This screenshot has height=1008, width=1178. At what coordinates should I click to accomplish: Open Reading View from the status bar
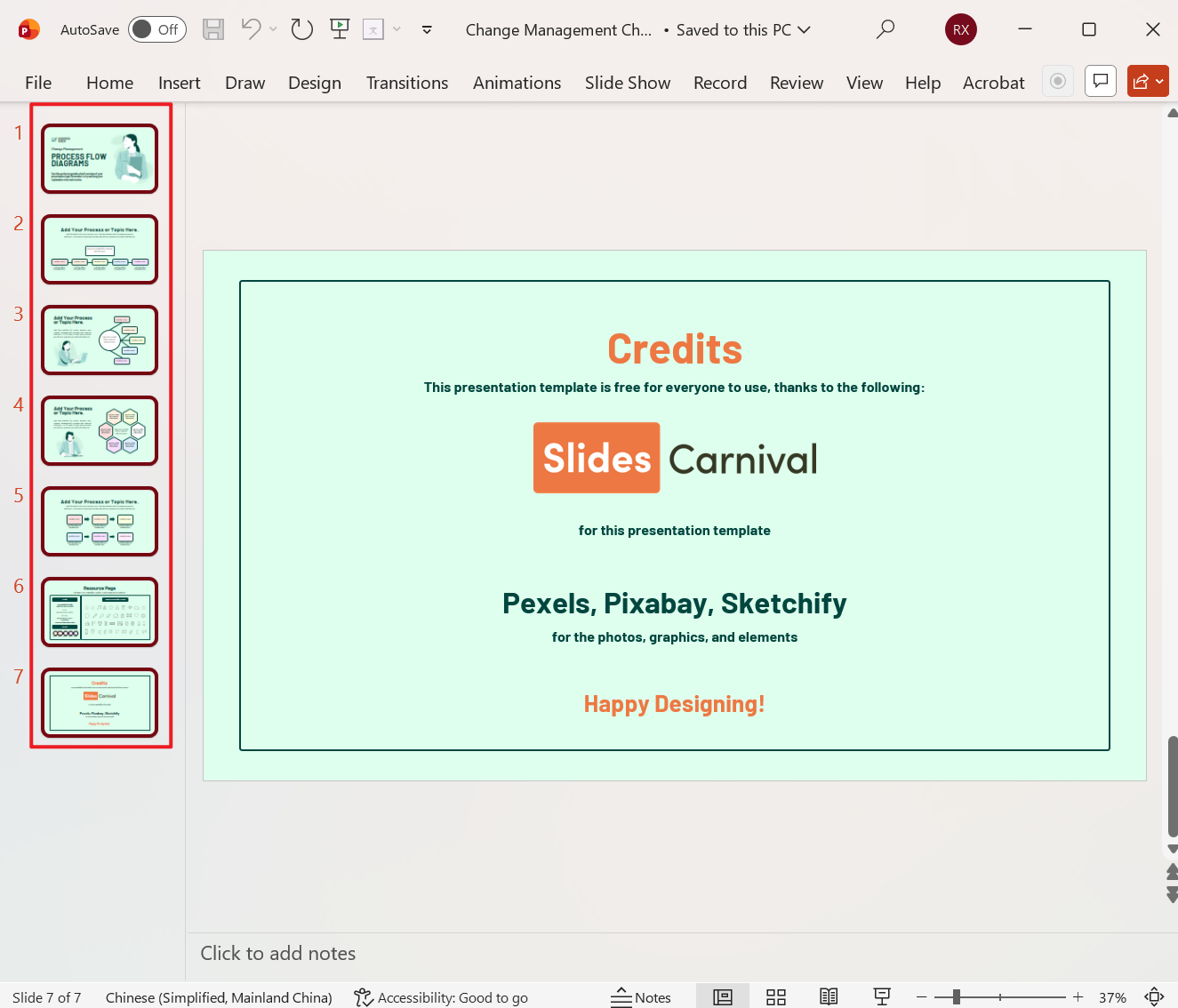(829, 996)
